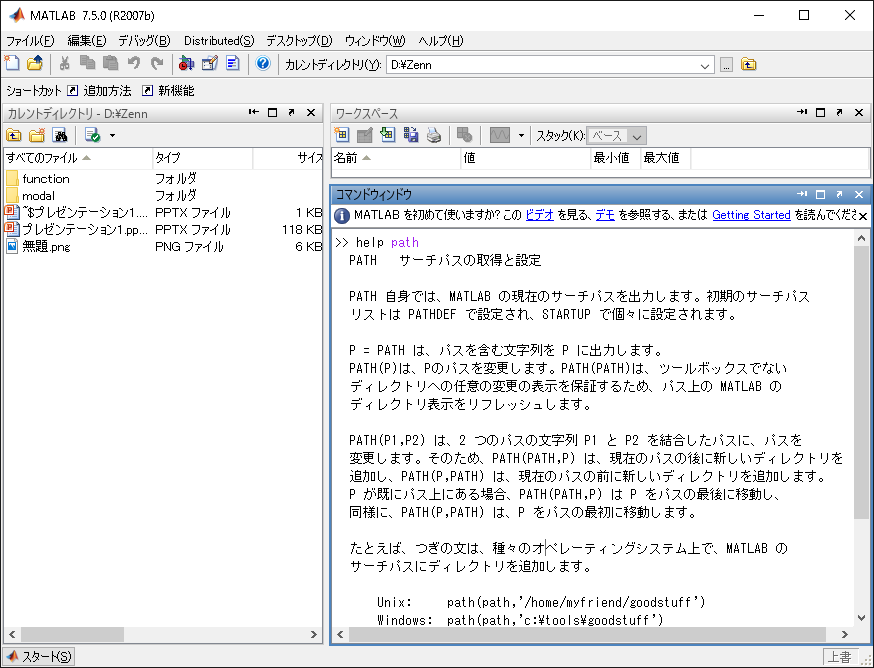
Task: Select the modal folder
Action: [x=38, y=196]
